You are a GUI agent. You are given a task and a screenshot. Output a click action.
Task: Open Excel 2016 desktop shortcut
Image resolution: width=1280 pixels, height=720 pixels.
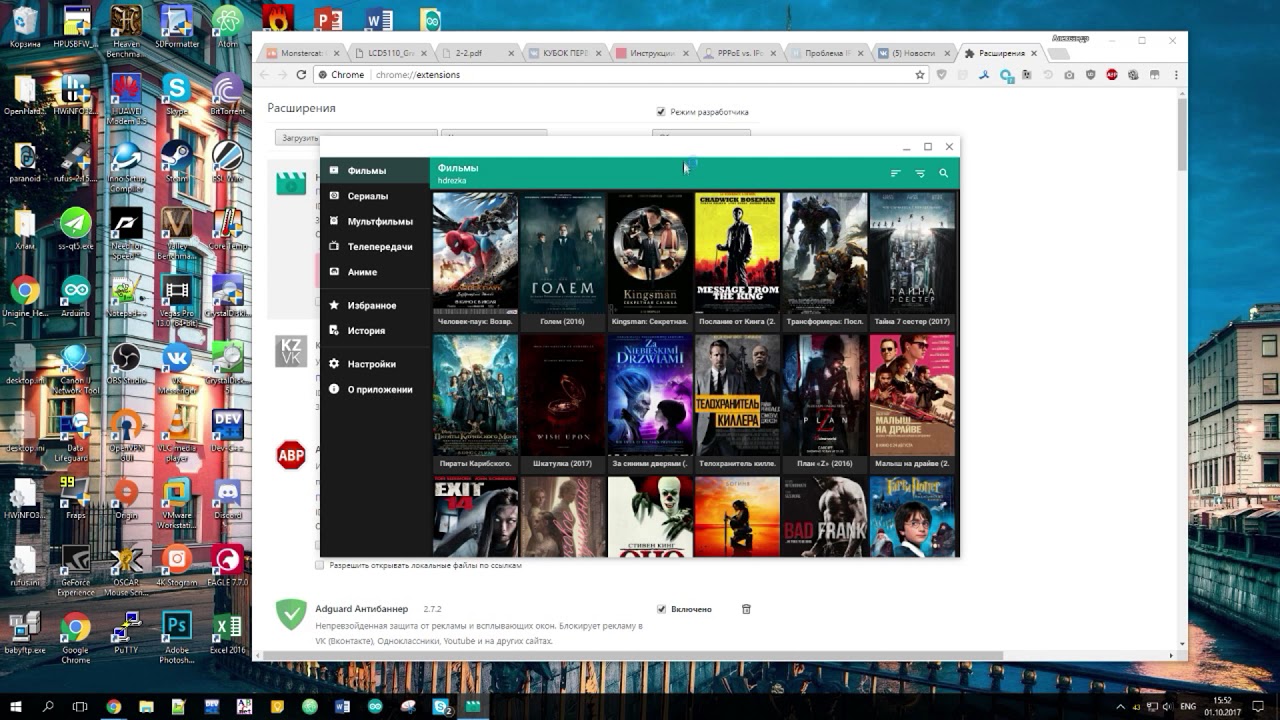click(x=227, y=633)
